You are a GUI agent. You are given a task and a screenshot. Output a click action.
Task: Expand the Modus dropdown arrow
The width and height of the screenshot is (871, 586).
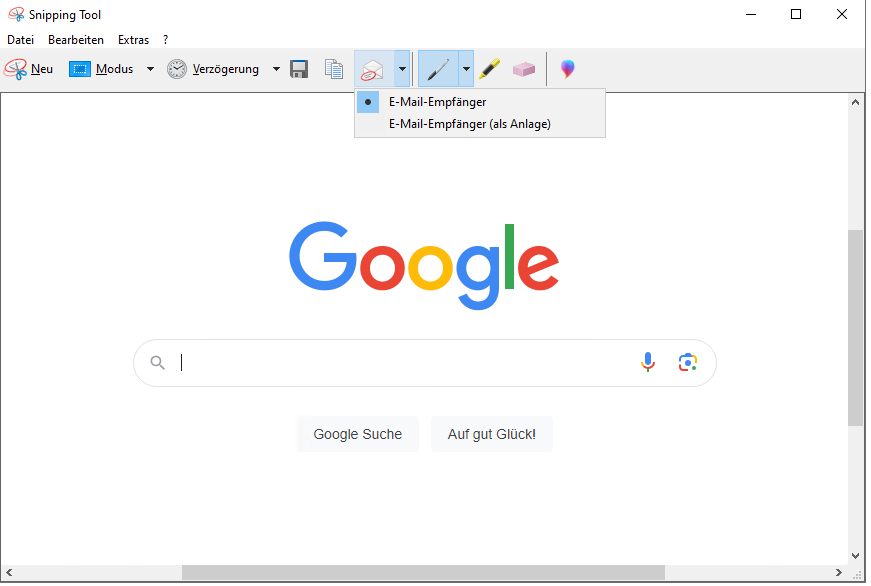[150, 69]
